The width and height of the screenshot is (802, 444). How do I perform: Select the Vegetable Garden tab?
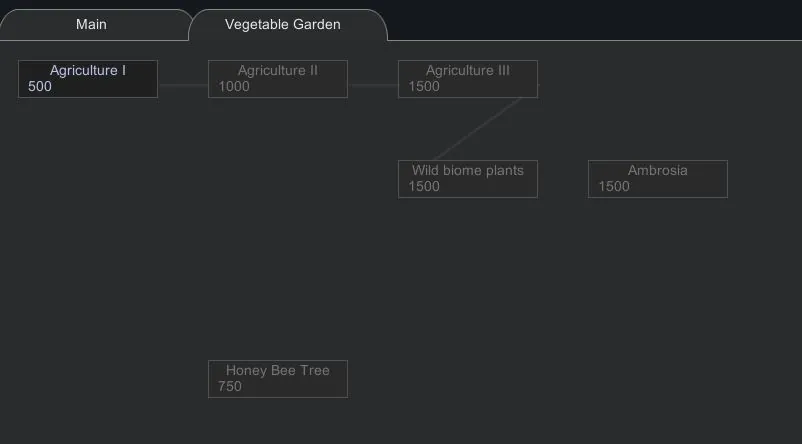point(282,24)
